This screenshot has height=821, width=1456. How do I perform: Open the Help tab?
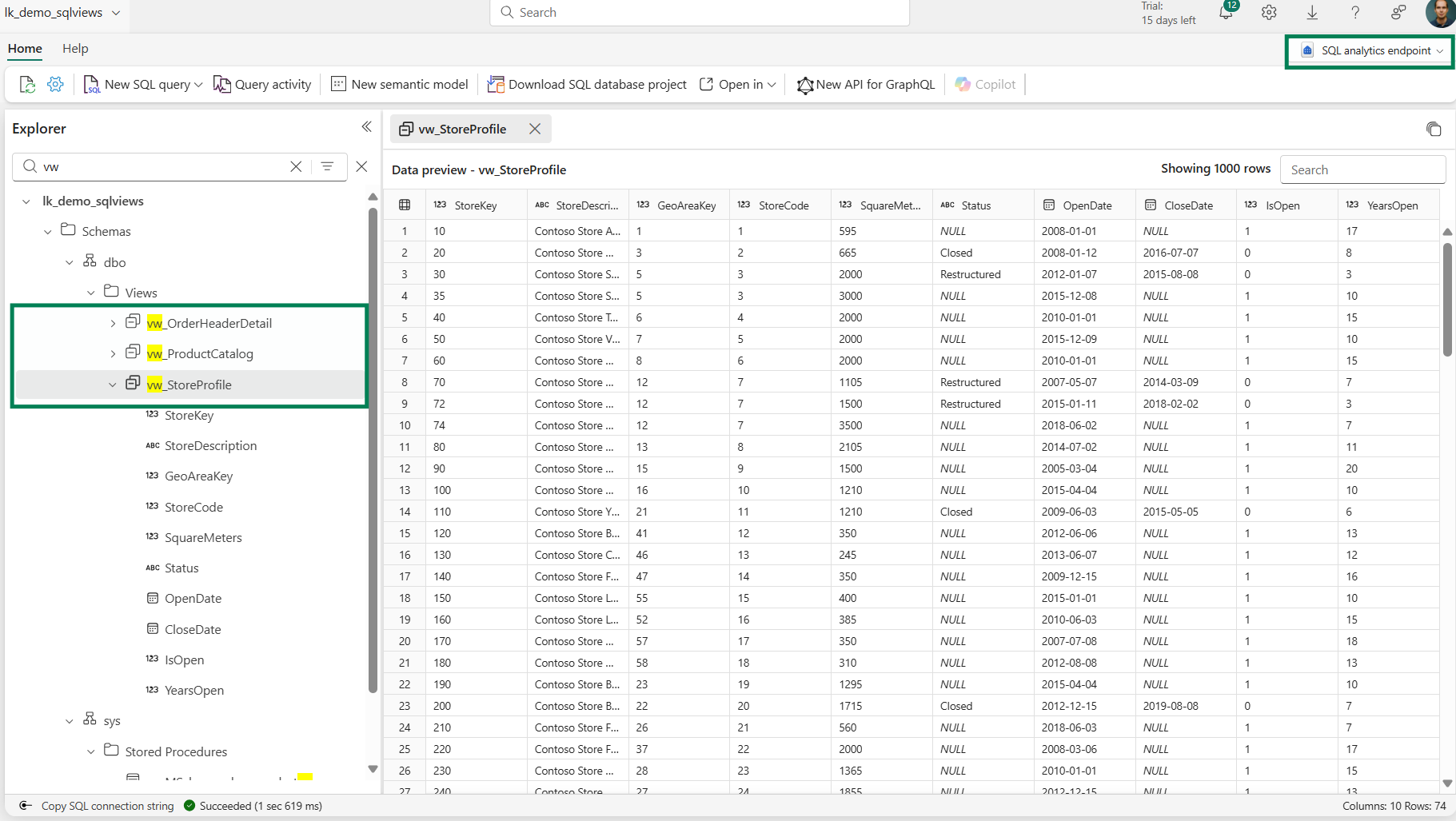[x=75, y=49]
